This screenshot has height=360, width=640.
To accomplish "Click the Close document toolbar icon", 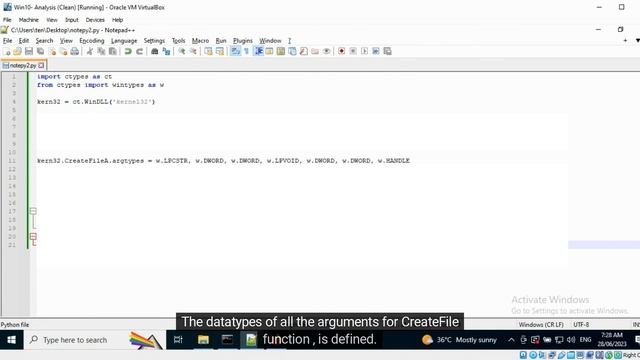I will point(52,51).
